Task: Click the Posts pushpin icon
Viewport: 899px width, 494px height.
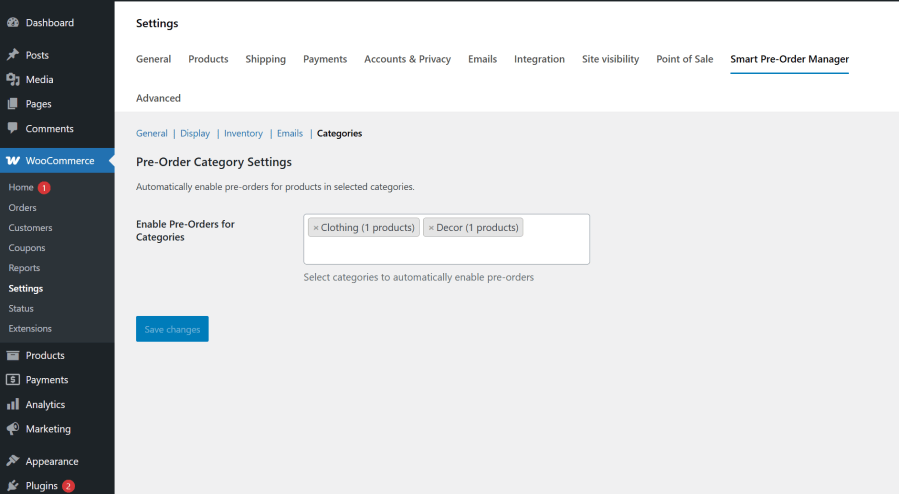Action: 13,54
